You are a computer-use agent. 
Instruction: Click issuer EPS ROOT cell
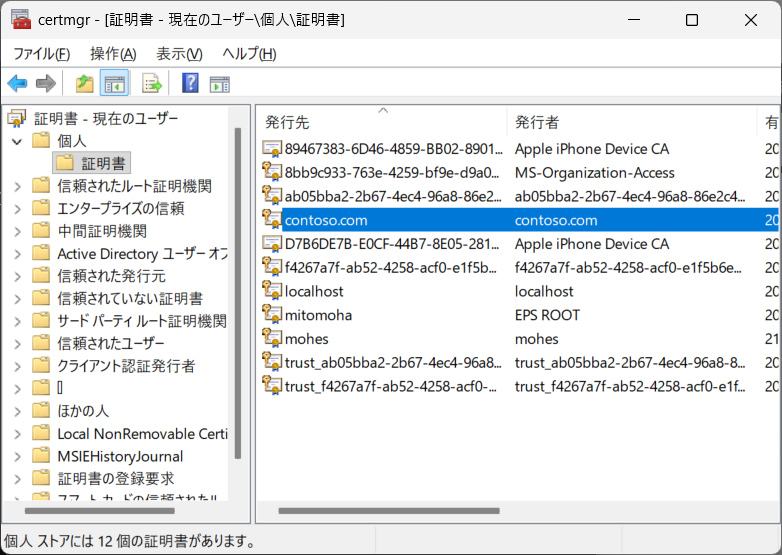coord(547,315)
